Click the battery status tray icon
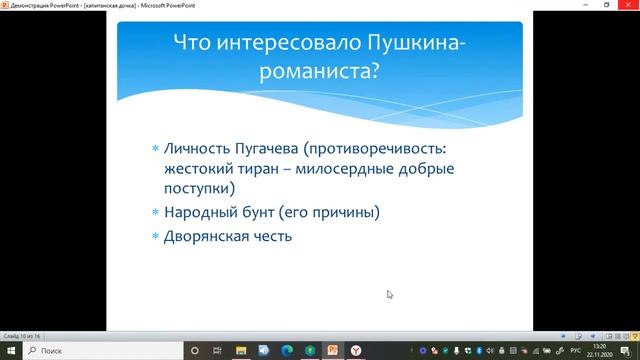 (547, 351)
